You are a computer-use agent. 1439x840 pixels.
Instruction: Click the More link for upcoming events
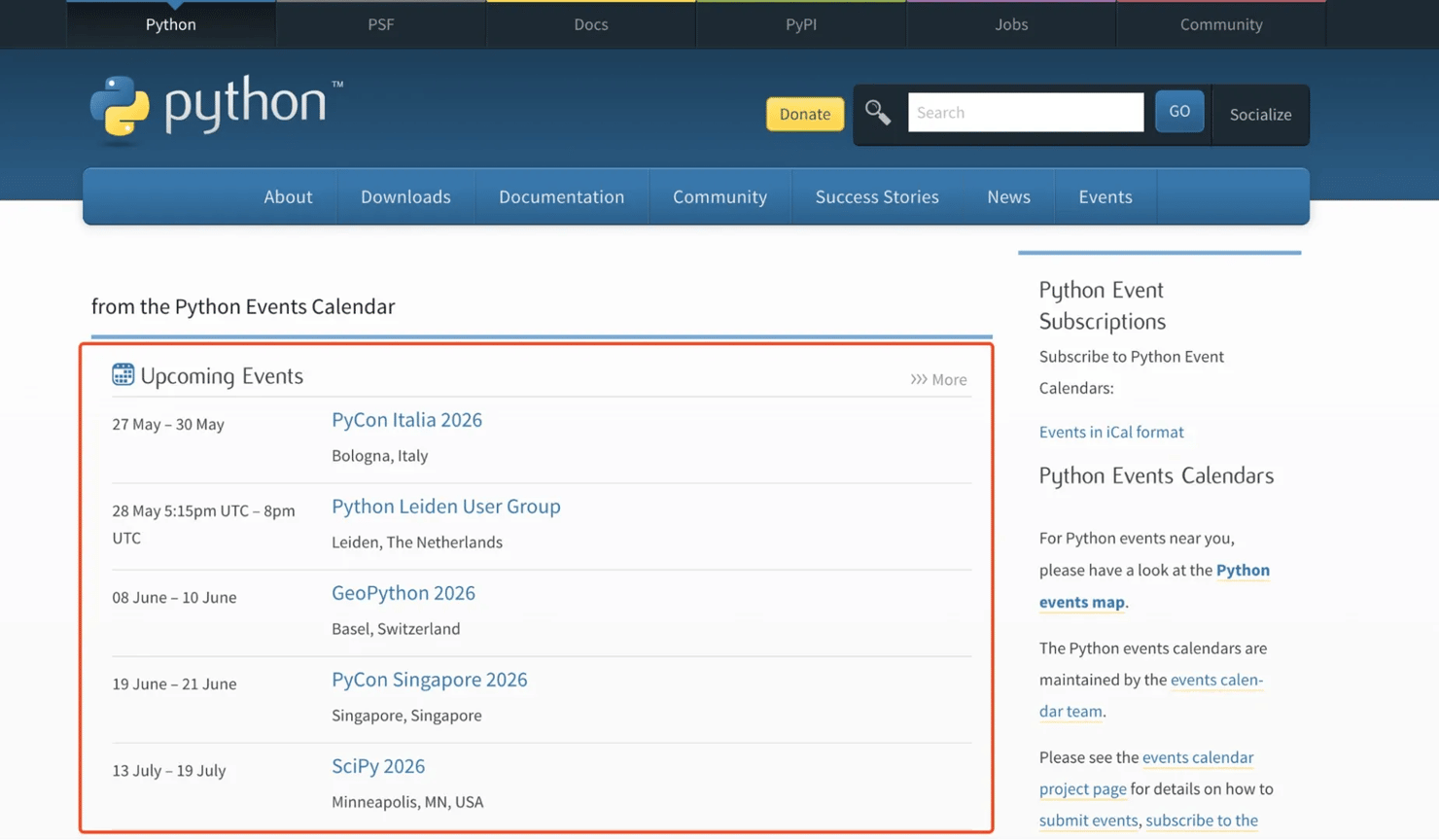[938, 379]
